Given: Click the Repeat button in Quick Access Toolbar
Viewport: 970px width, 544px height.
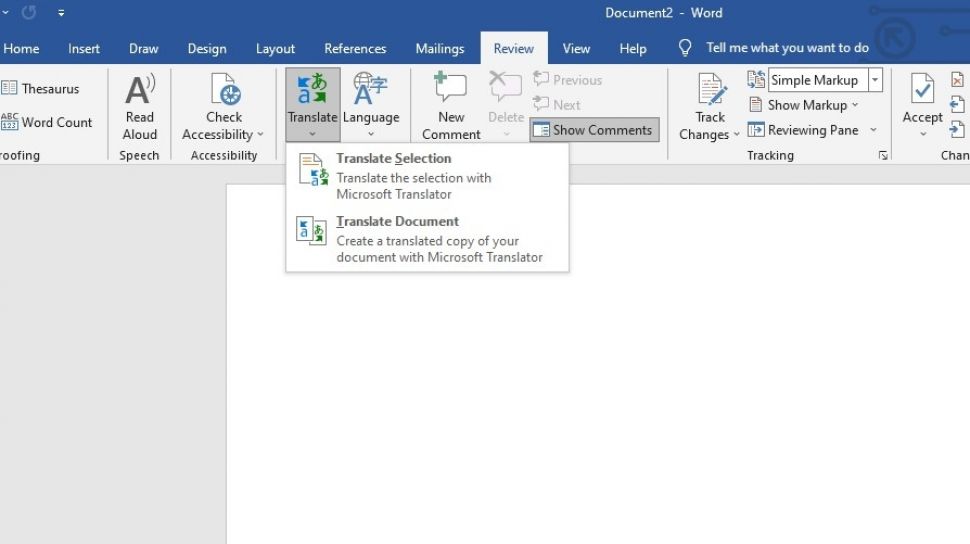Looking at the screenshot, I should click(x=28, y=12).
